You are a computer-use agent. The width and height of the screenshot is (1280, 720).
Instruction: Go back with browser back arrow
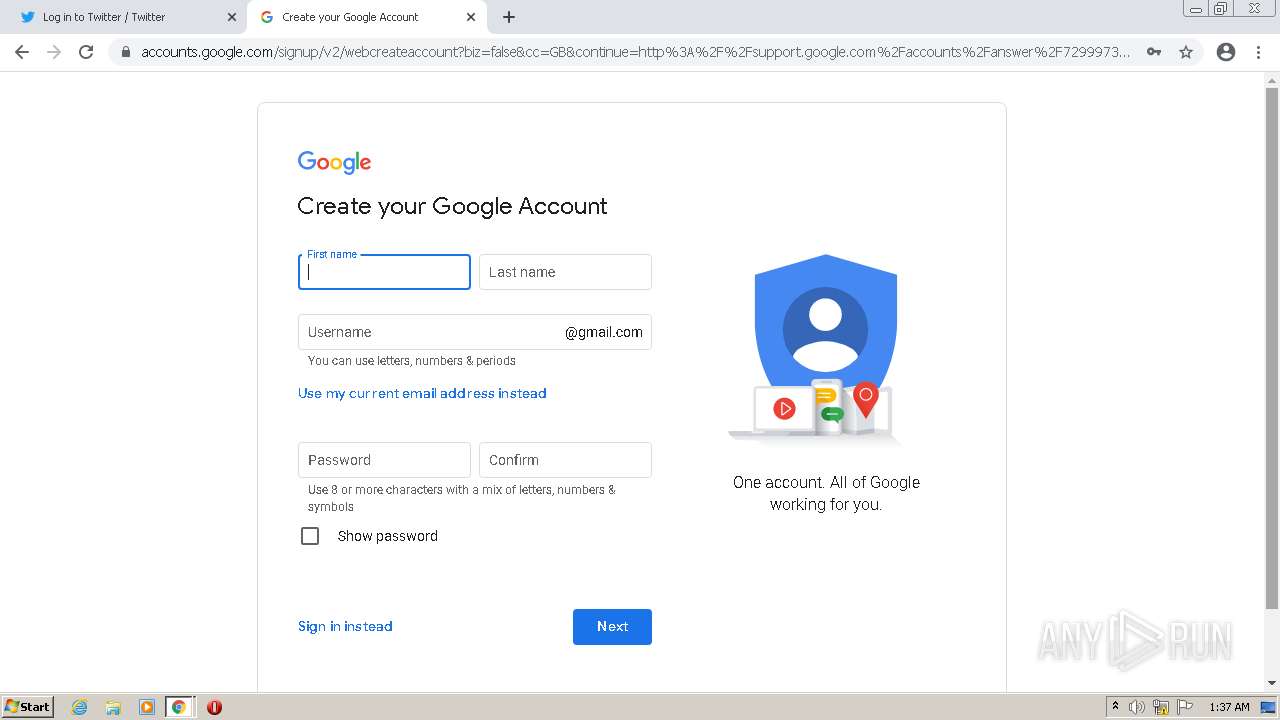pyautogui.click(x=22, y=52)
